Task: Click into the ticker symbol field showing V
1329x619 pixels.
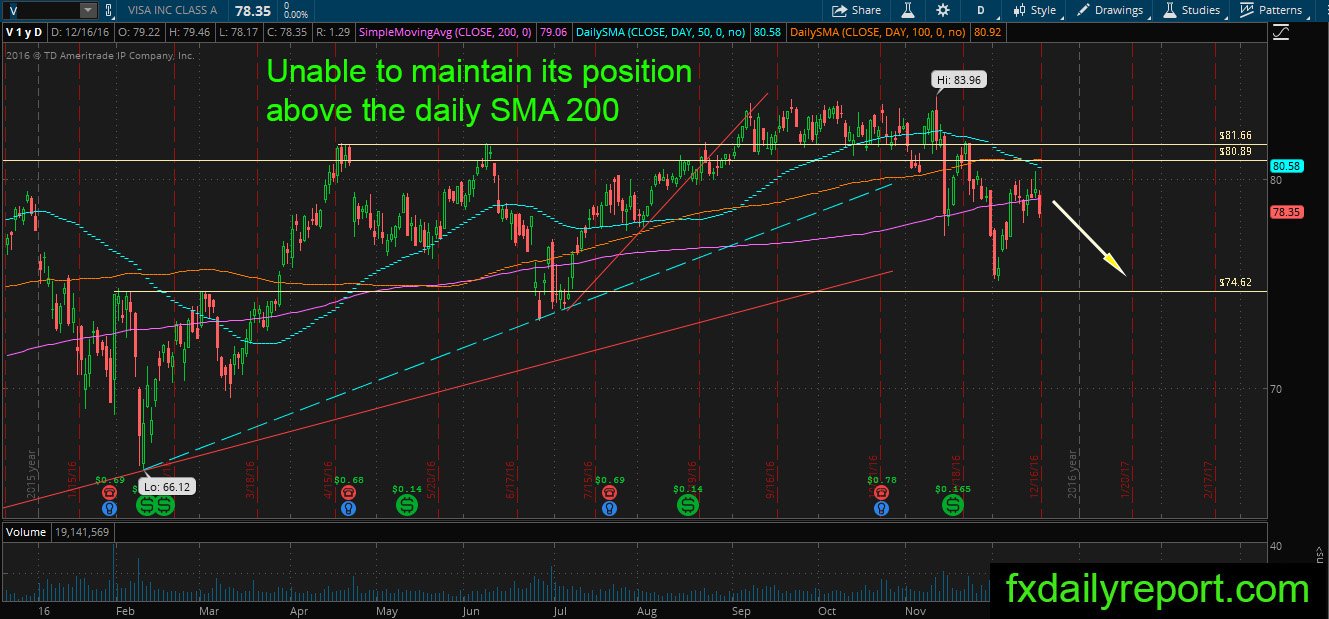Action: pos(40,10)
